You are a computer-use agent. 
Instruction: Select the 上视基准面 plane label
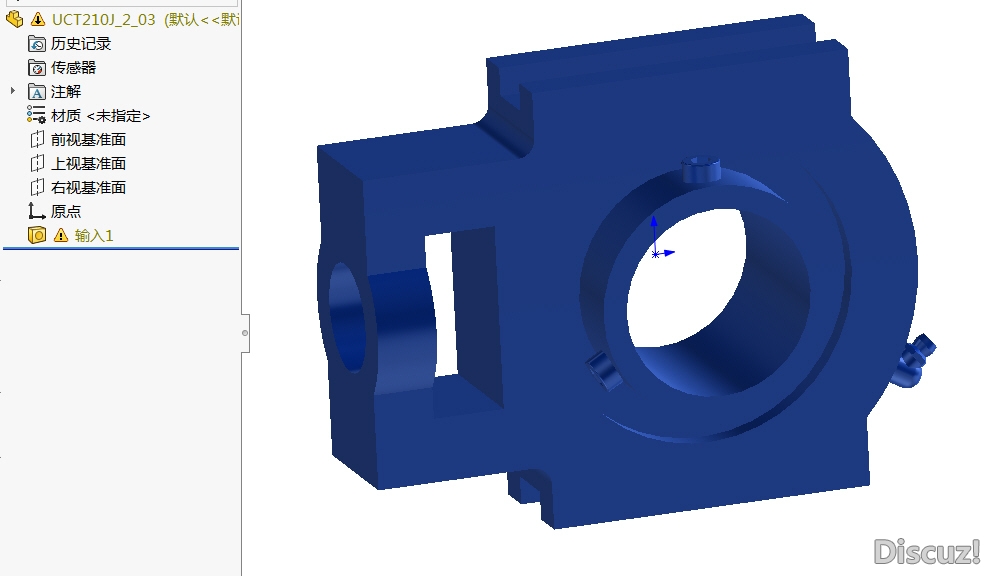88,164
